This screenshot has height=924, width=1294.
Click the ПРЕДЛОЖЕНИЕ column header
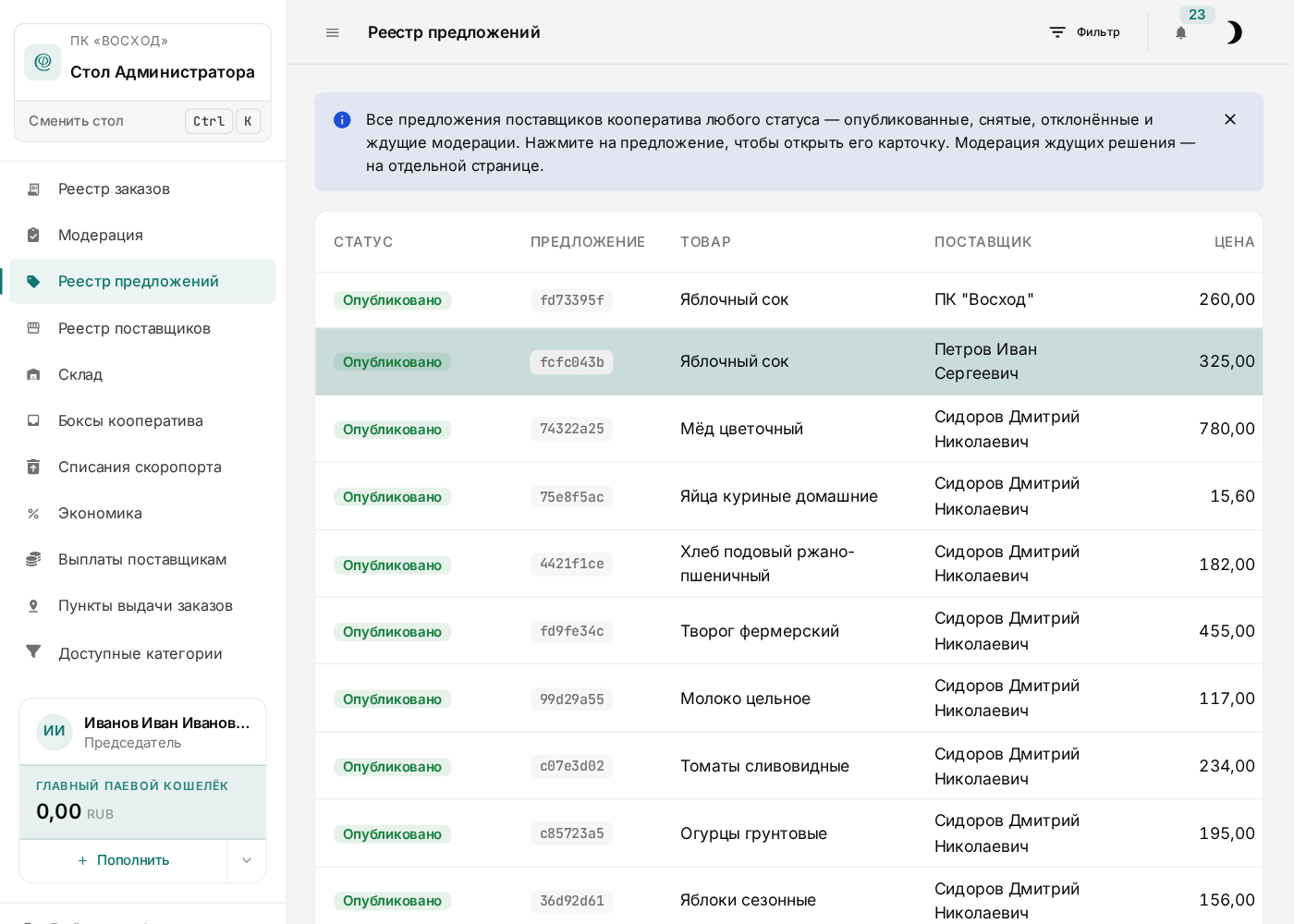[588, 242]
